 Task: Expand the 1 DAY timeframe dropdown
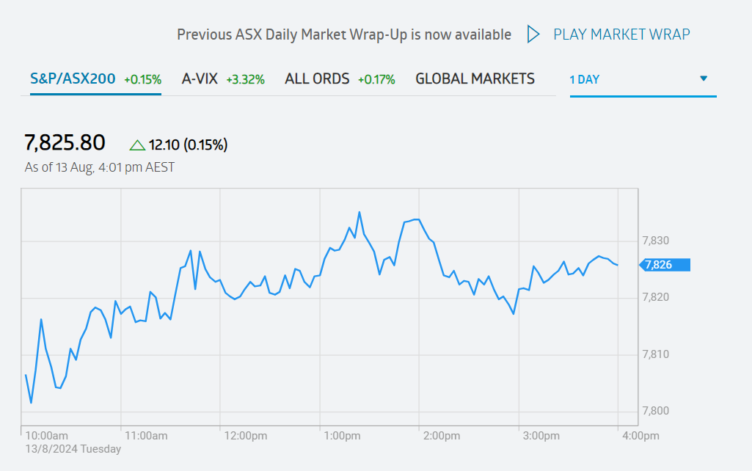[643, 80]
